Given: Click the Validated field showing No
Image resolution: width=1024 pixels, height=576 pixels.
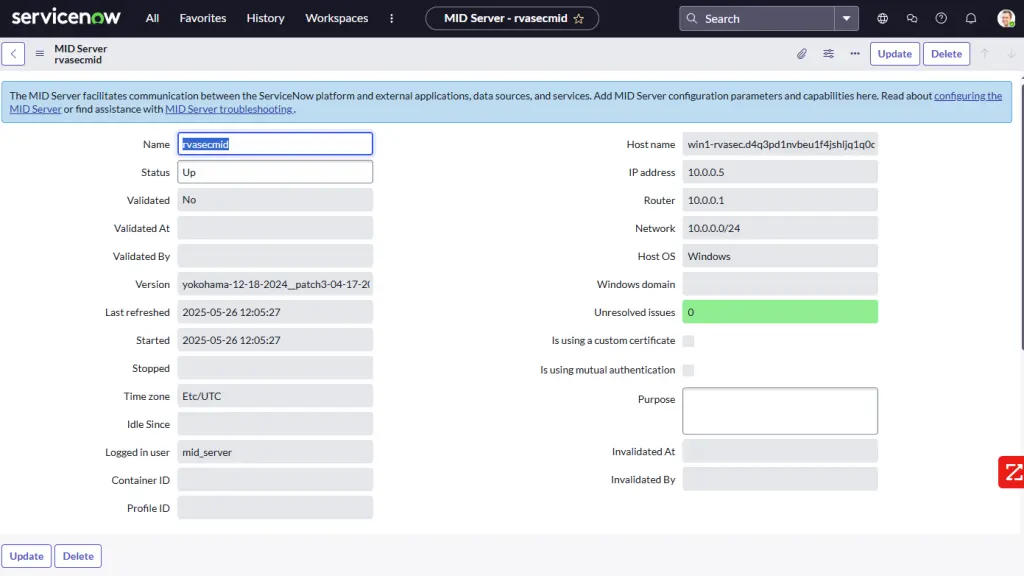Looking at the screenshot, I should (275, 200).
